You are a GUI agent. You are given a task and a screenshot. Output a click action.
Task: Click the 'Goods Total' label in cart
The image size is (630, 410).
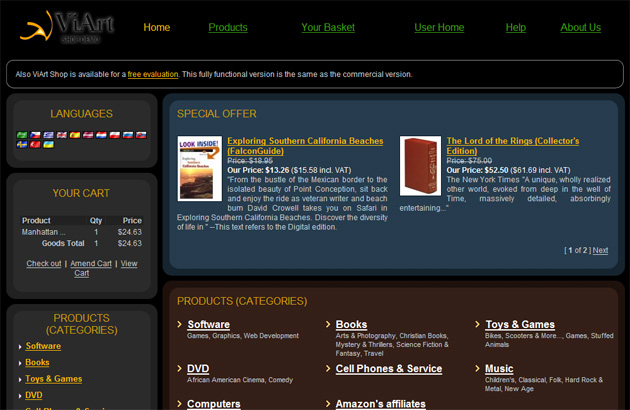point(63,243)
